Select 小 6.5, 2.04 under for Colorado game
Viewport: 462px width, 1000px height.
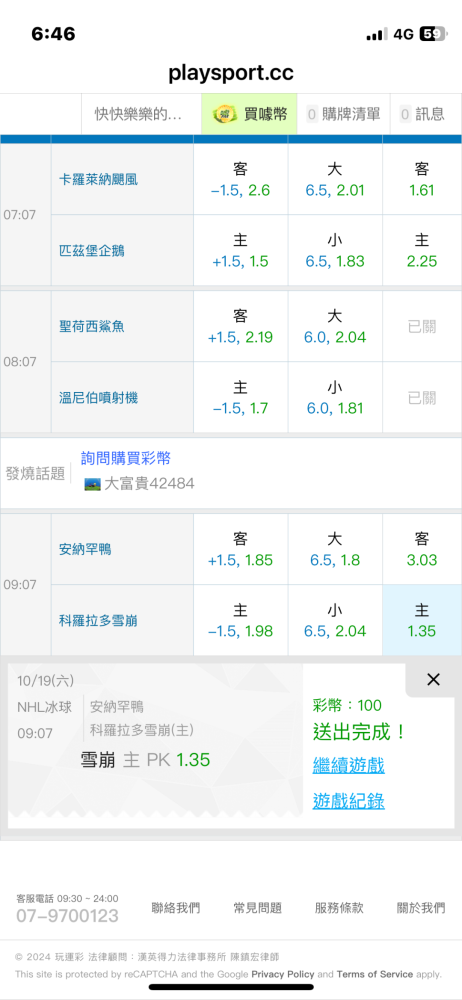click(335, 620)
